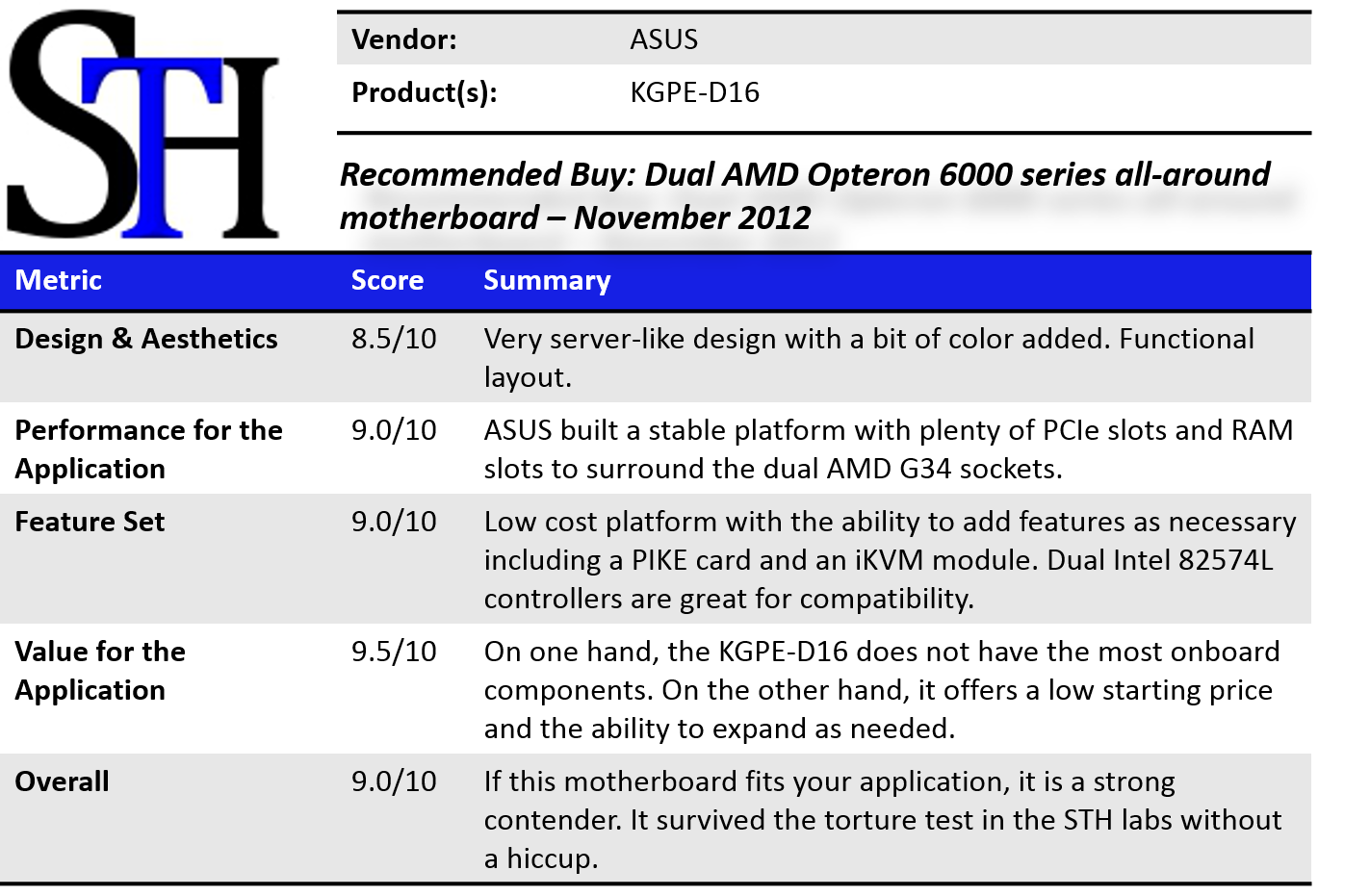
Task: Click the Feature Set row label
Action: coord(90,522)
